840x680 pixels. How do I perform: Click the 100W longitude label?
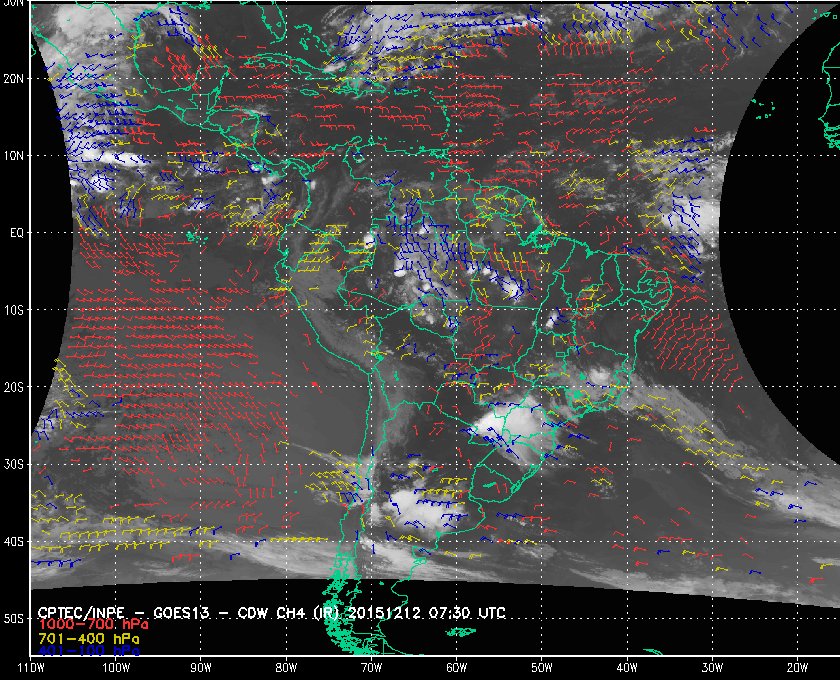pyautogui.click(x=116, y=668)
